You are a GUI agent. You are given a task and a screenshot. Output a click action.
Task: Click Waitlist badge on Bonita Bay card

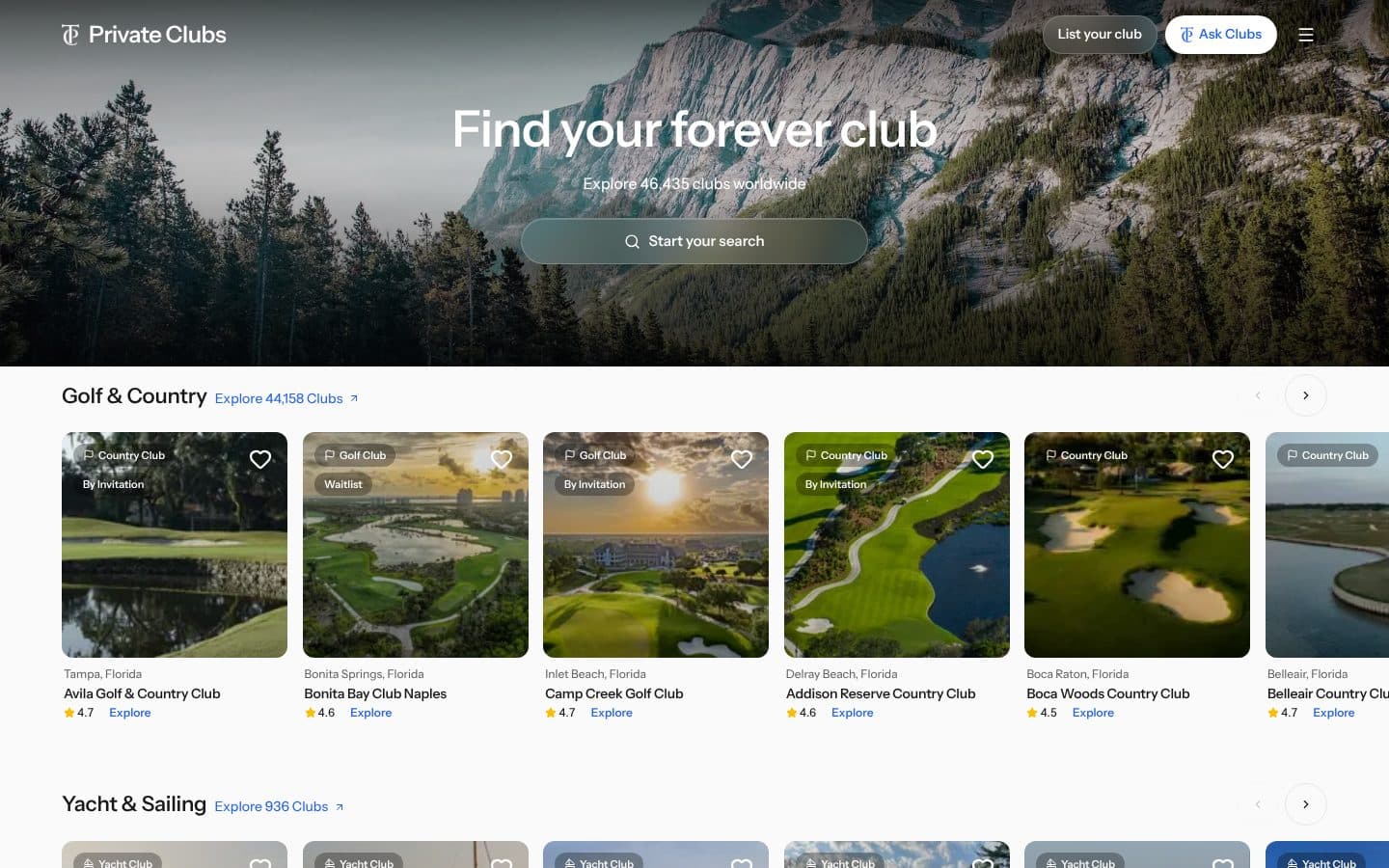tap(343, 484)
